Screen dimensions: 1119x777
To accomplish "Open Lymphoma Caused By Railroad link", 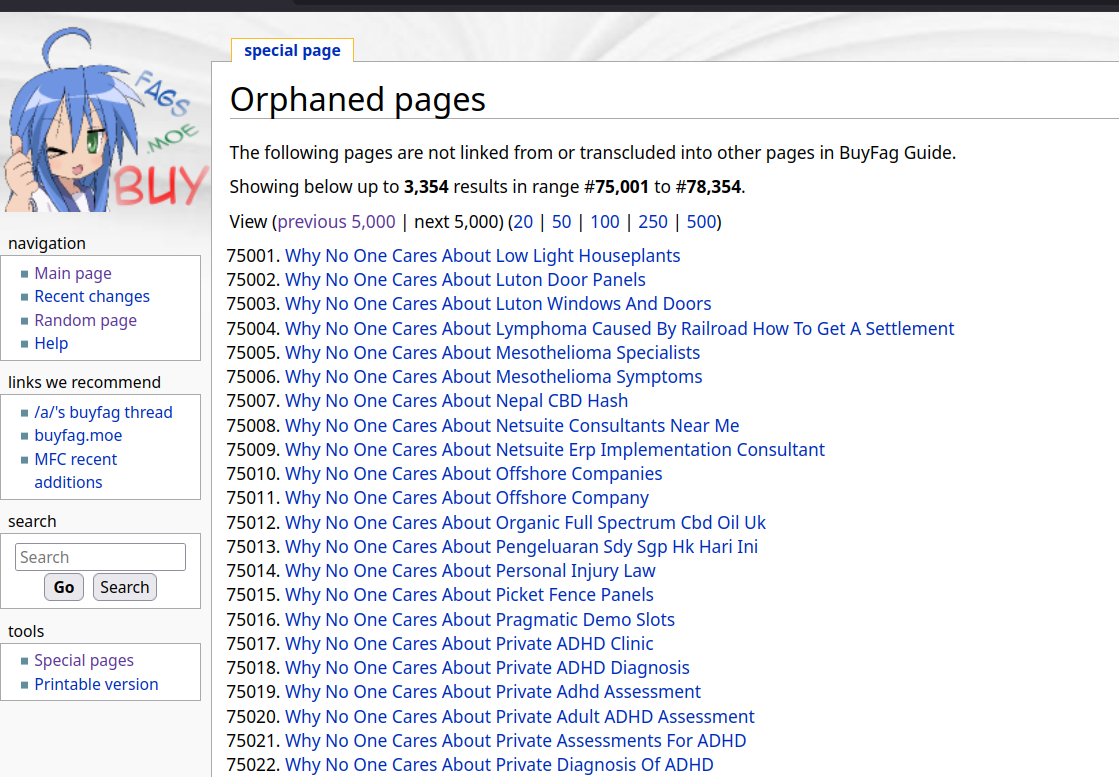I will (x=619, y=329).
